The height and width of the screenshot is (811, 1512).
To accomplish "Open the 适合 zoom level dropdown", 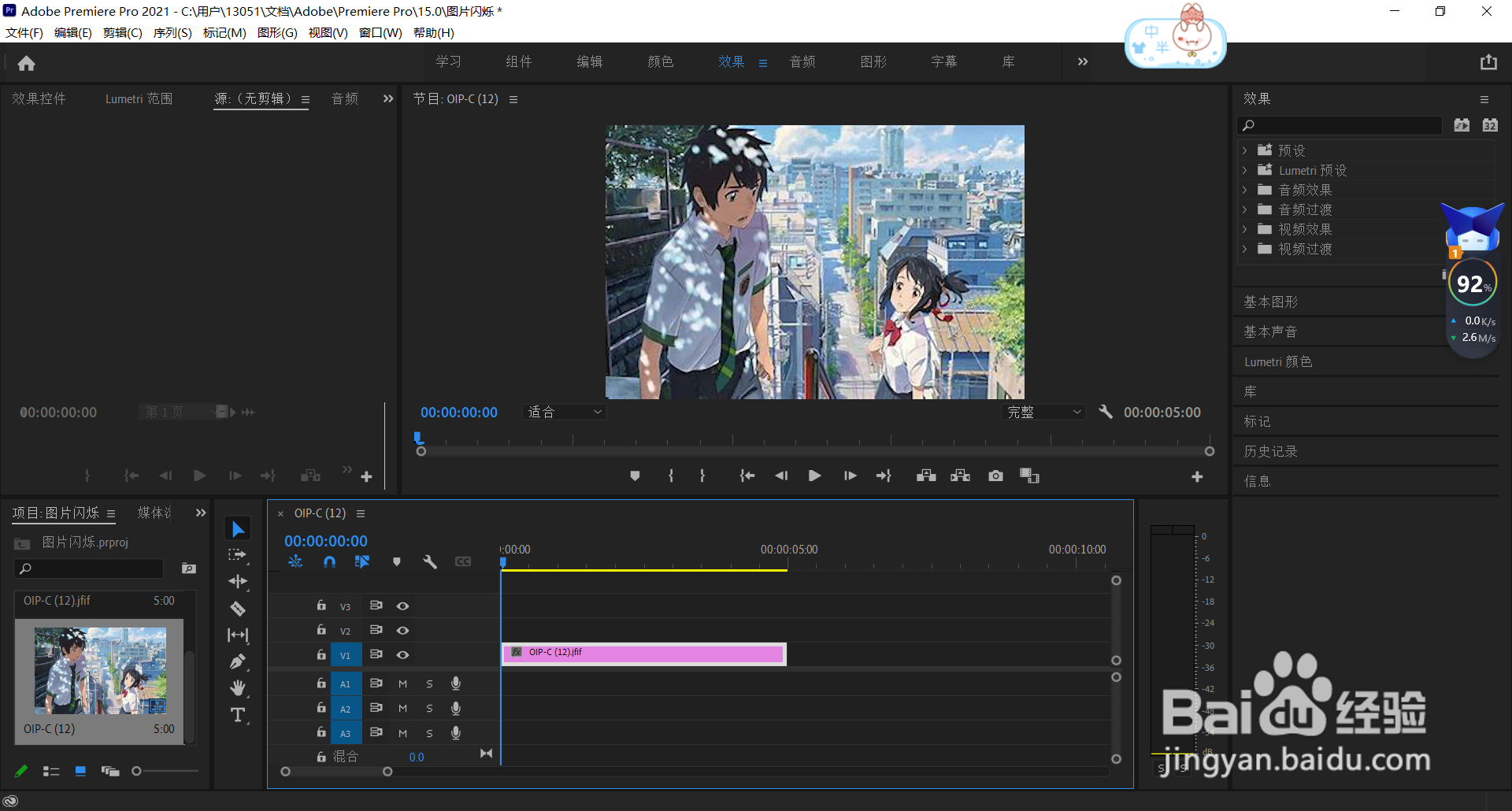I will coord(564,412).
